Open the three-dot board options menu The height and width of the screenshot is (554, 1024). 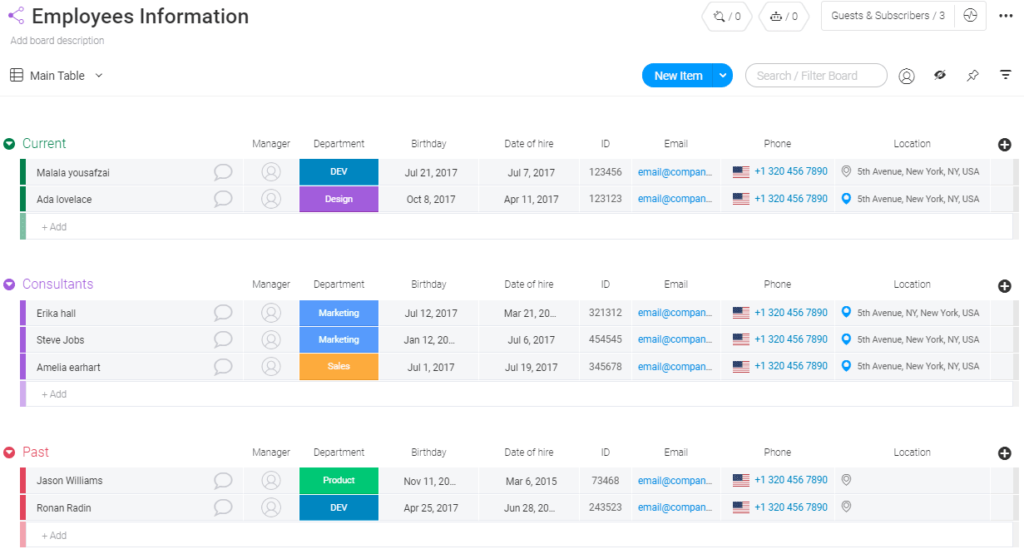coord(1005,16)
